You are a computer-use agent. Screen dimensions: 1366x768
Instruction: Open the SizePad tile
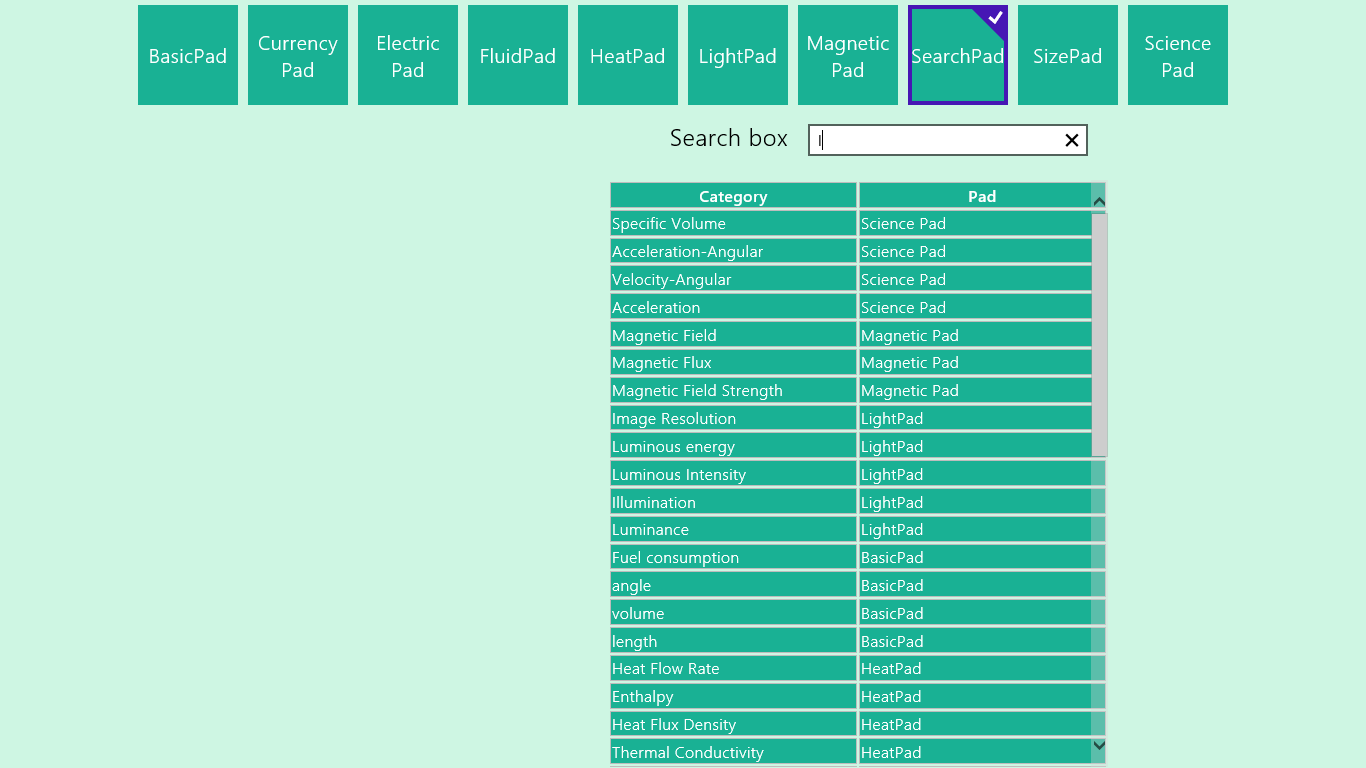pyautogui.click(x=1068, y=55)
